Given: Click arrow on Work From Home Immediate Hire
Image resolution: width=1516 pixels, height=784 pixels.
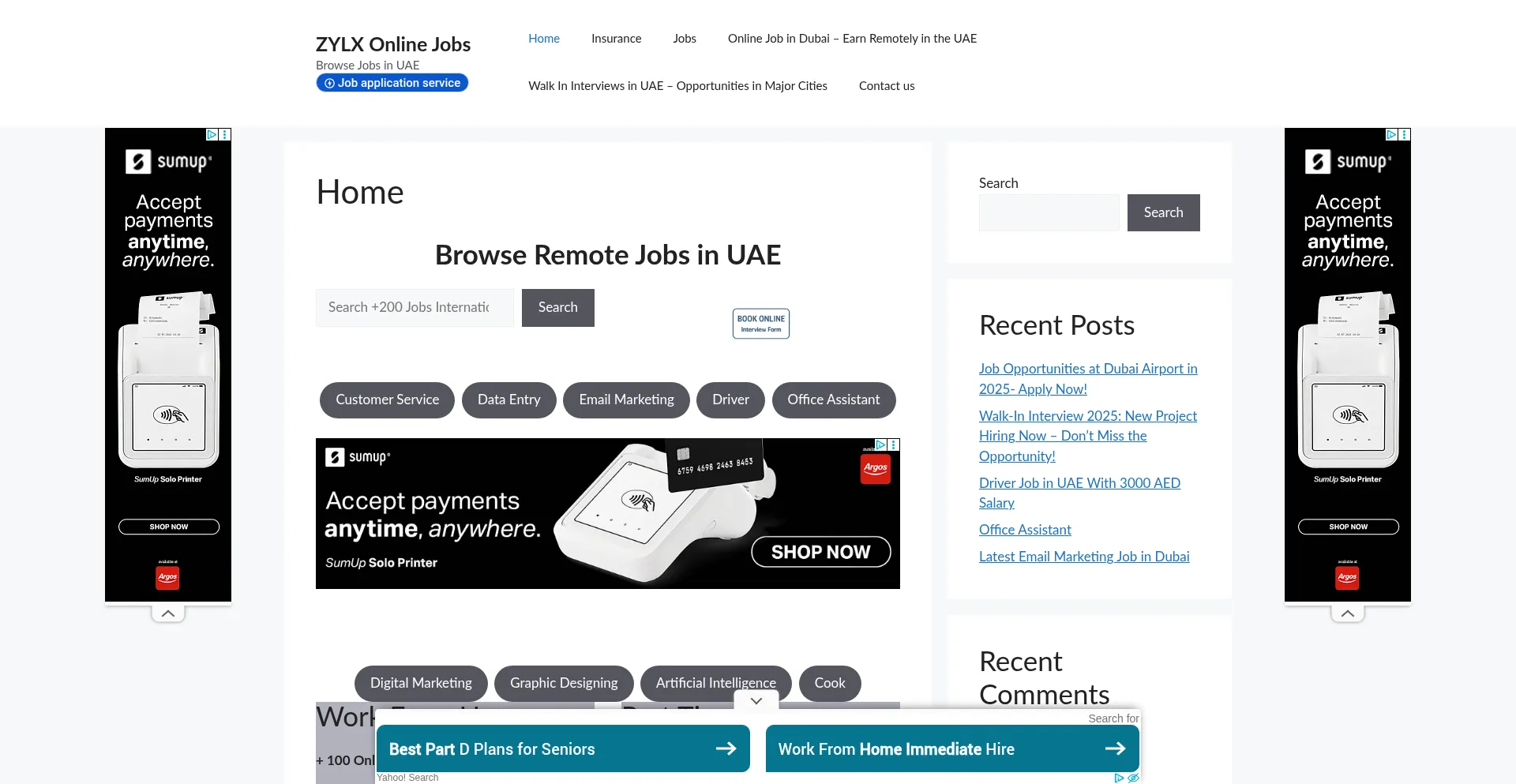Looking at the screenshot, I should 1115,748.
